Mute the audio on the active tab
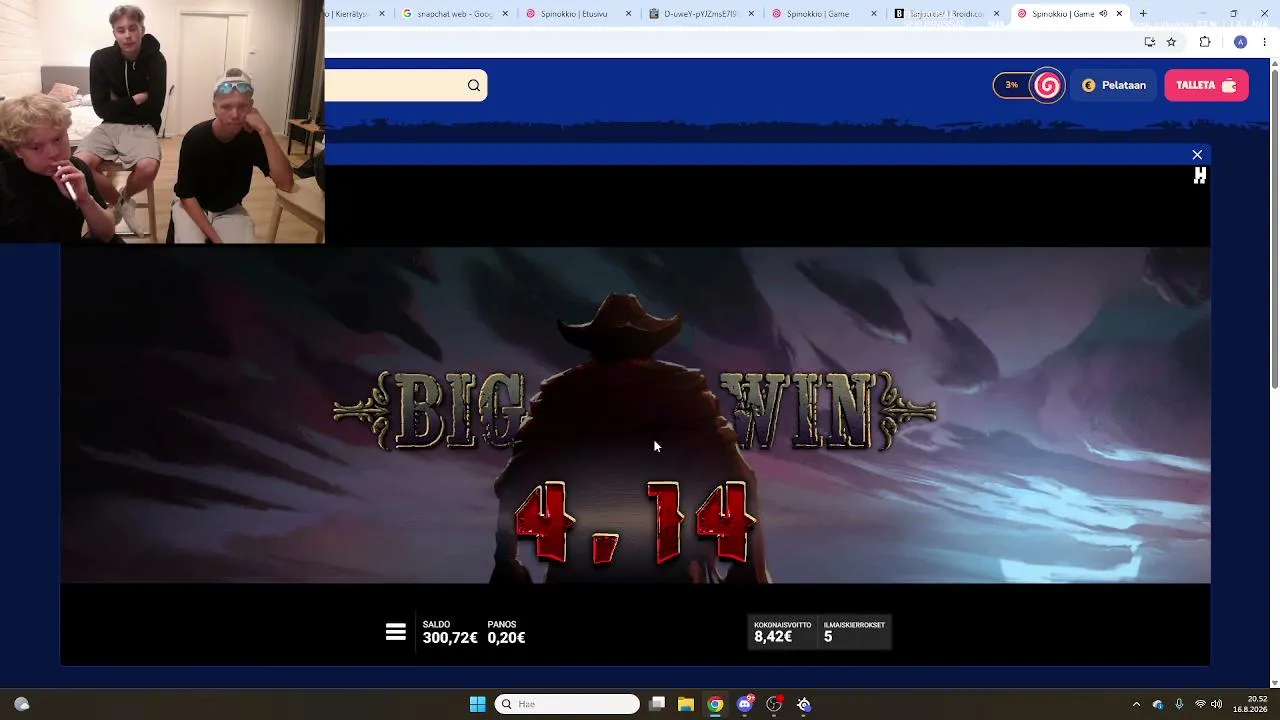This screenshot has width=1280, height=720. point(1103,14)
